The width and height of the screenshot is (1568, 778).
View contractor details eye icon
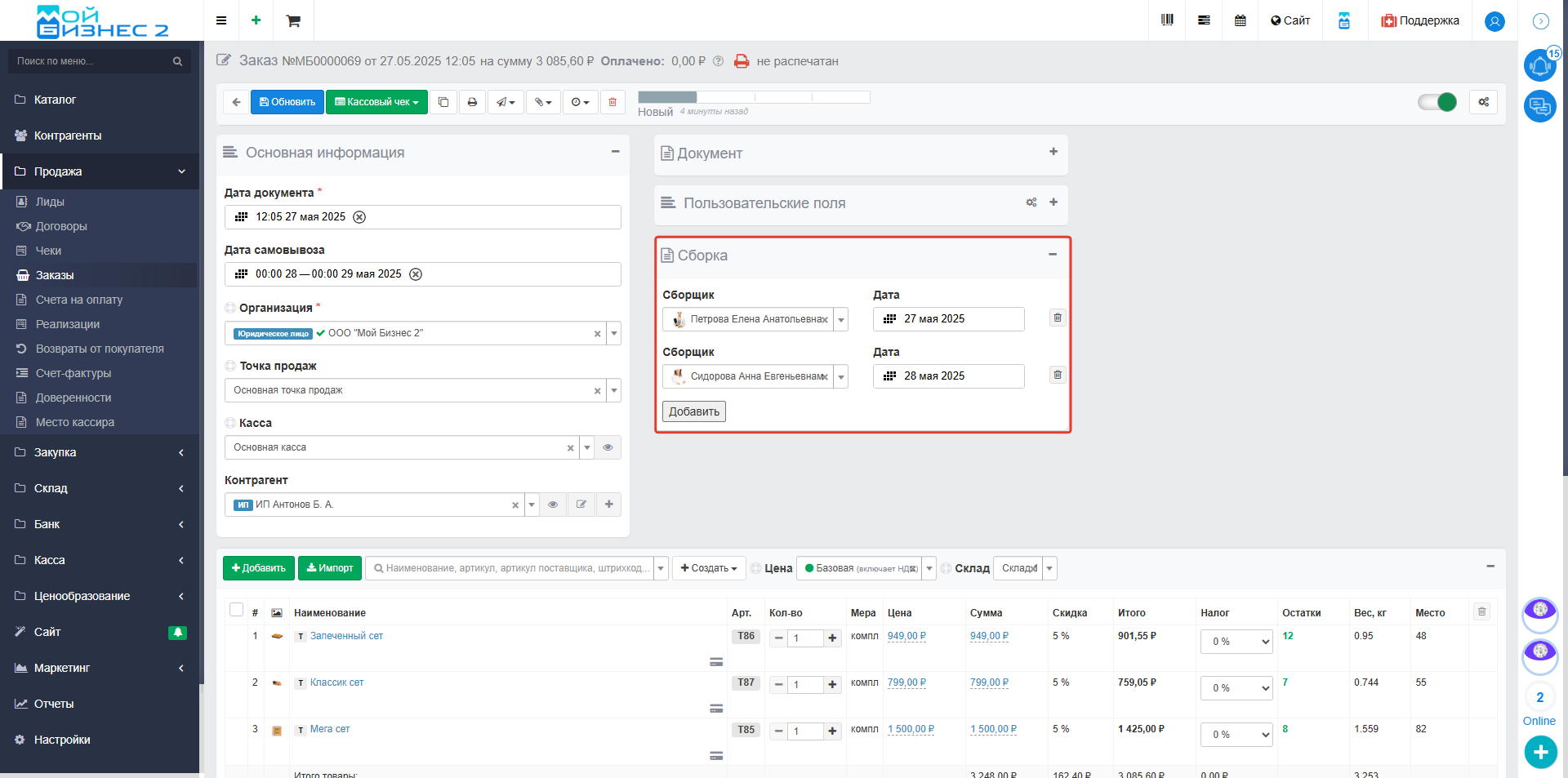pos(553,505)
